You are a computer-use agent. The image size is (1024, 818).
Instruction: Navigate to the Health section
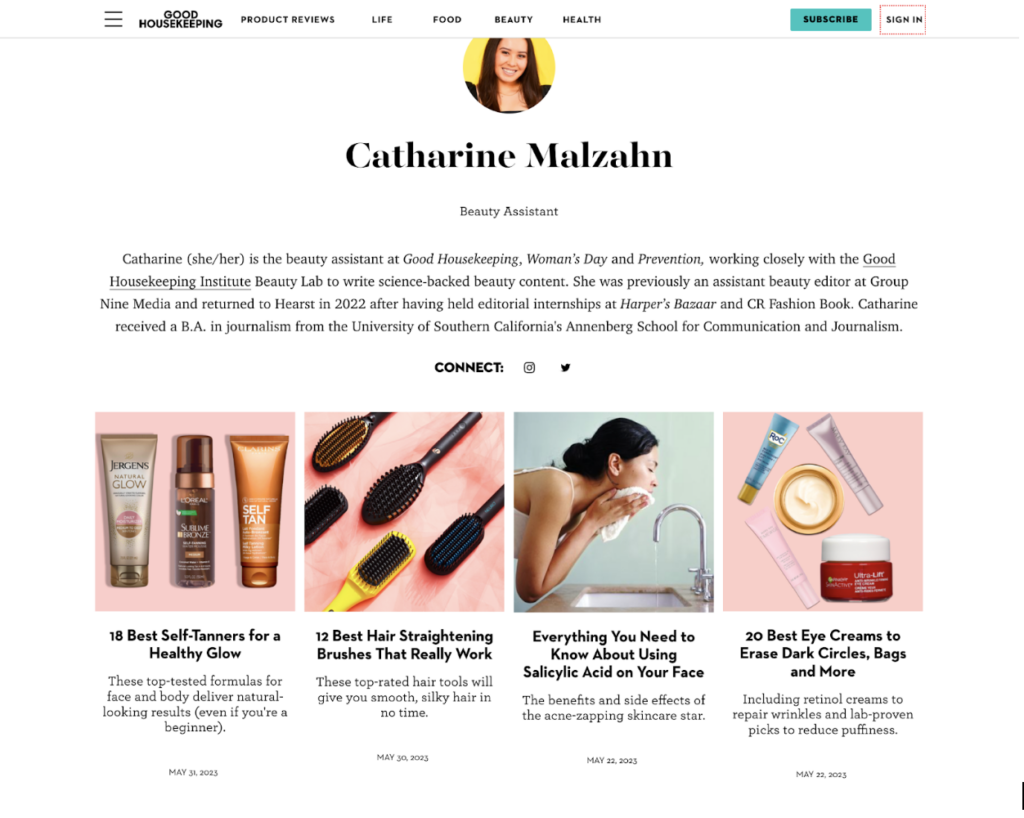coord(582,20)
